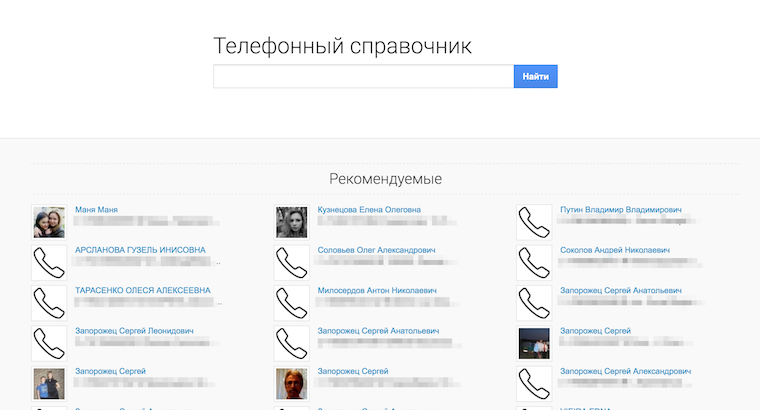
Task: Click phone icon for Запорожец Сергей Леонидович
Action: [49, 343]
